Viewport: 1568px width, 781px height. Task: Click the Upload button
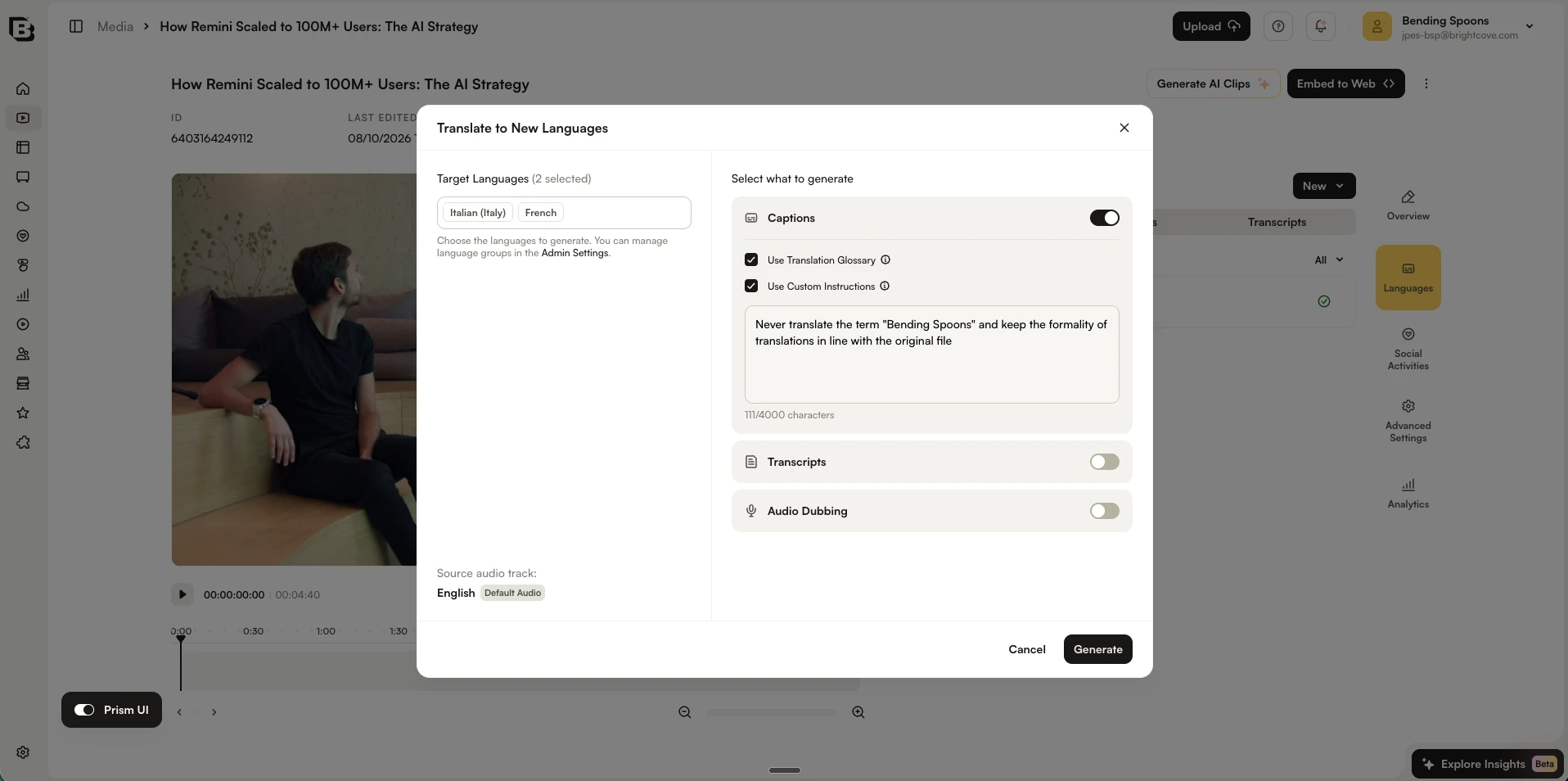(x=1211, y=26)
